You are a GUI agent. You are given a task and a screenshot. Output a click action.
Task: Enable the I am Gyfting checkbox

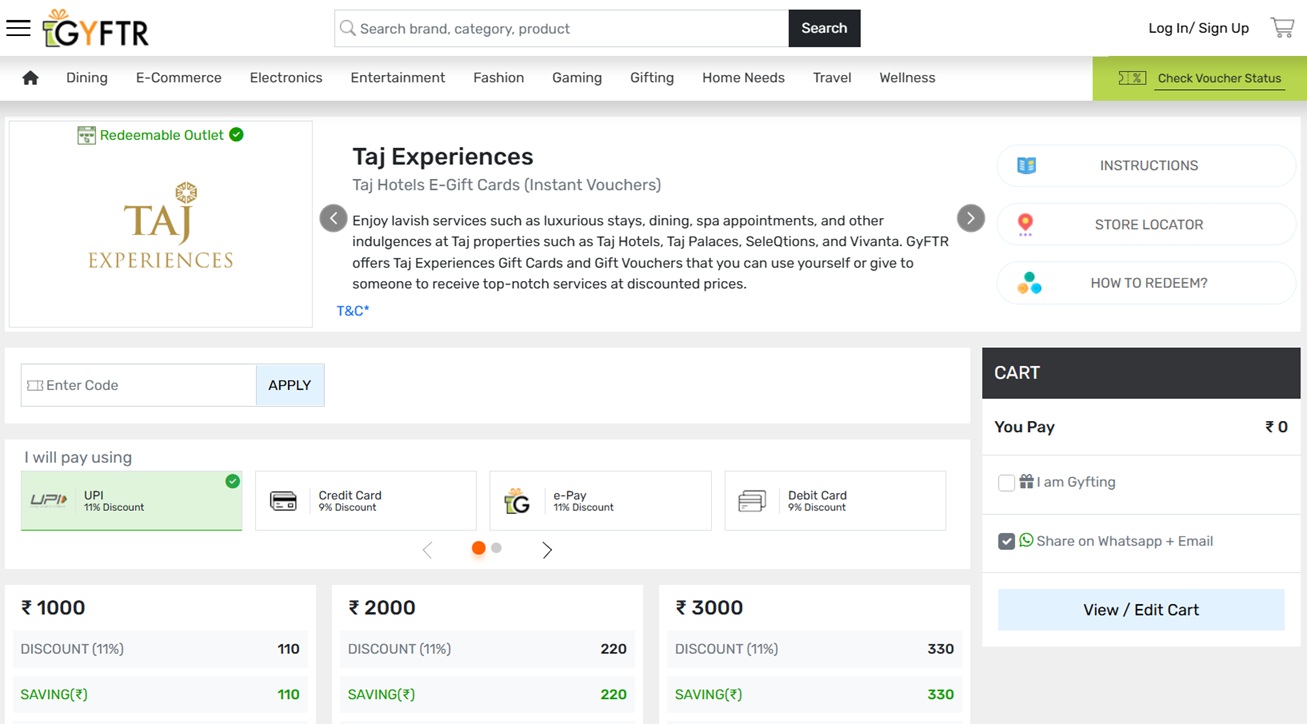[1007, 483]
